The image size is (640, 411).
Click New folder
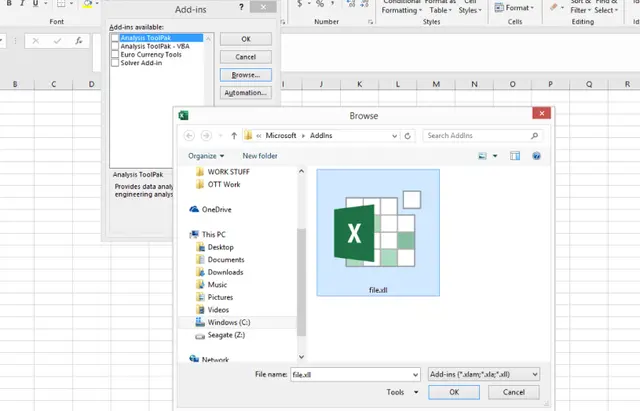[260, 156]
